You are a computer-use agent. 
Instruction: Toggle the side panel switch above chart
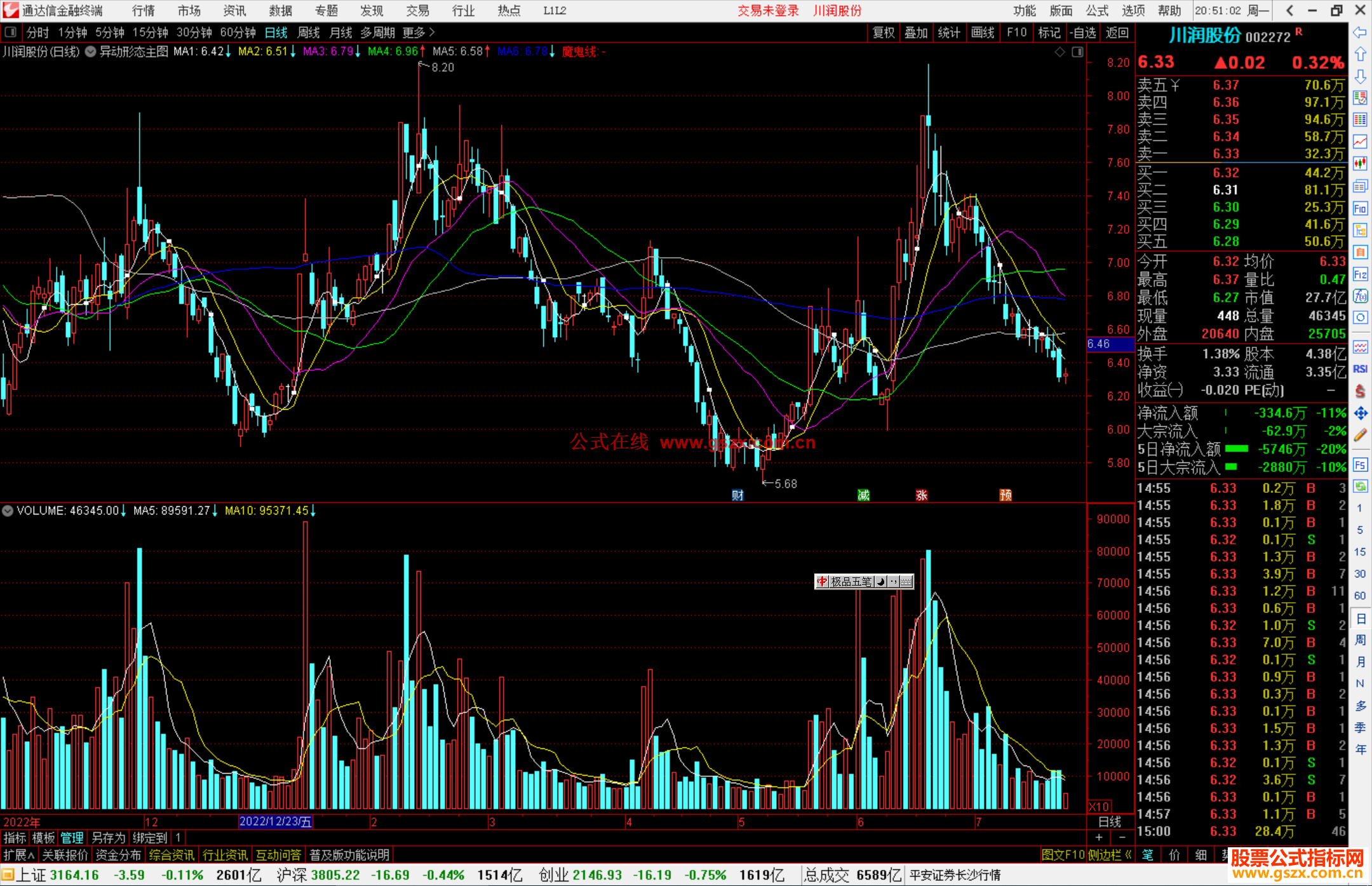tap(1077, 52)
